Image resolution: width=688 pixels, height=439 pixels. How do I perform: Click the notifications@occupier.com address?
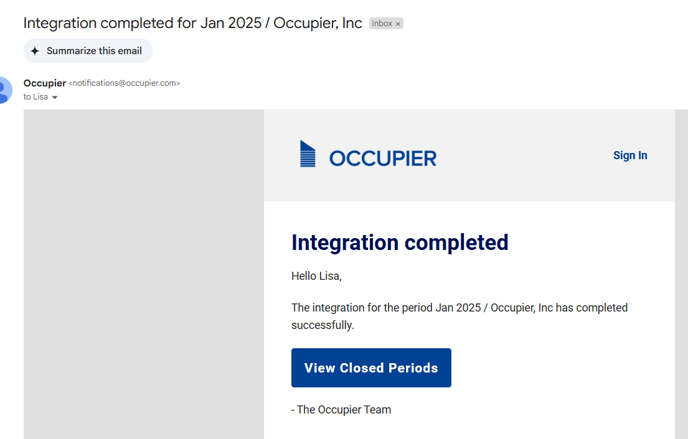(124, 83)
